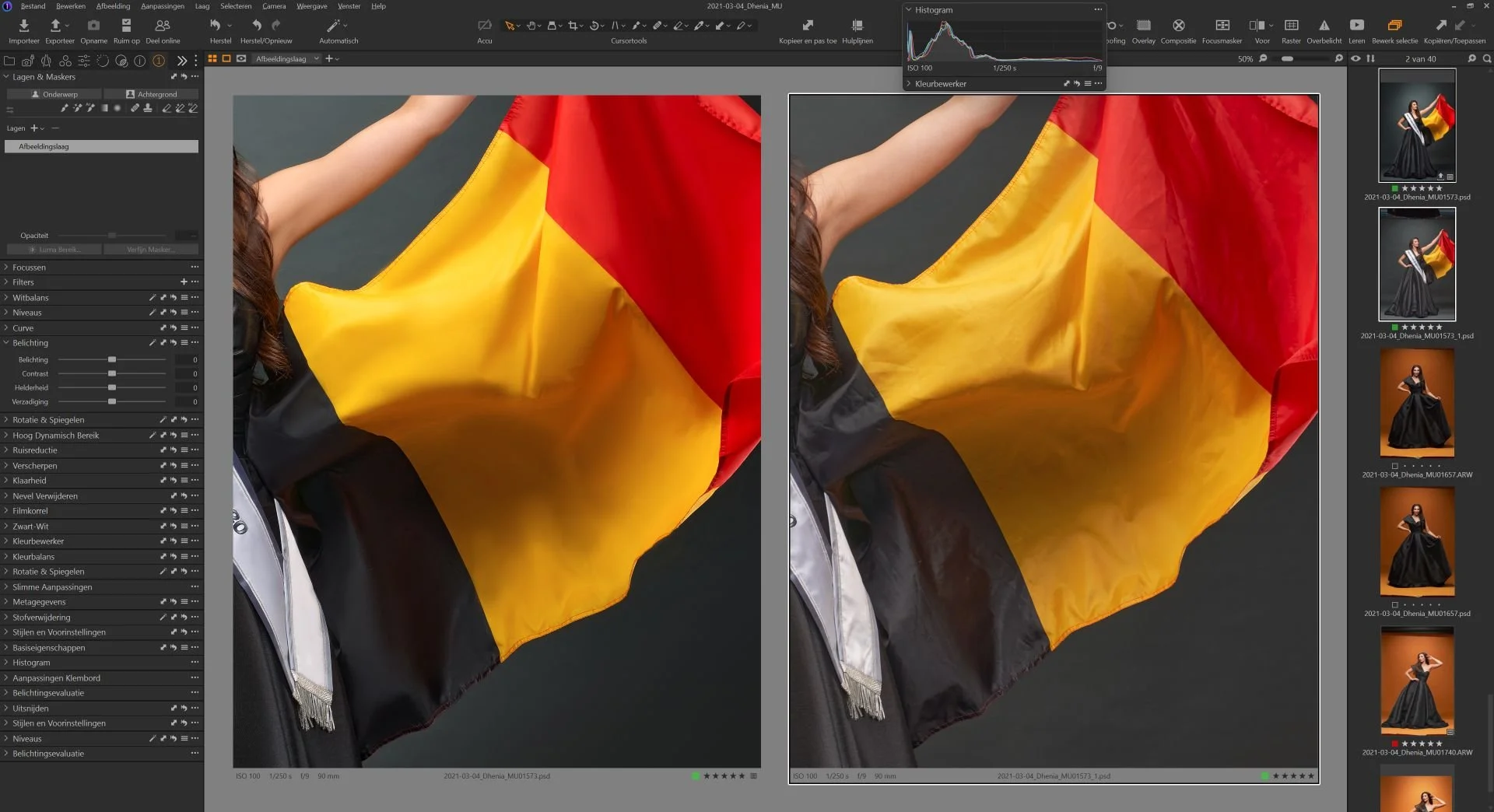
Task: Collapse the Belichting panel
Action: coord(30,343)
